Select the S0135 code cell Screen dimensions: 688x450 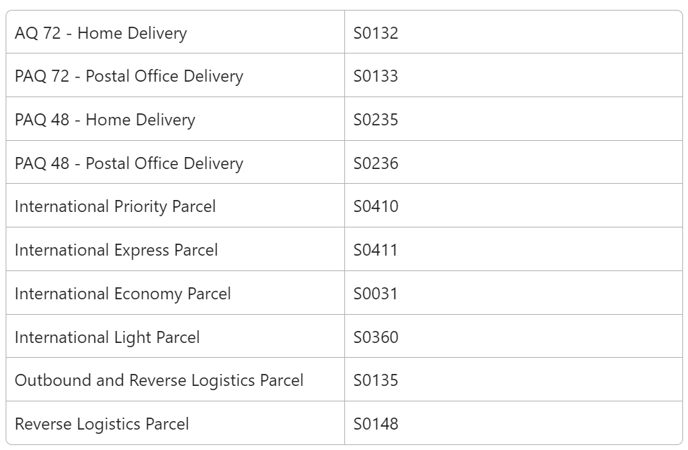tap(513, 379)
